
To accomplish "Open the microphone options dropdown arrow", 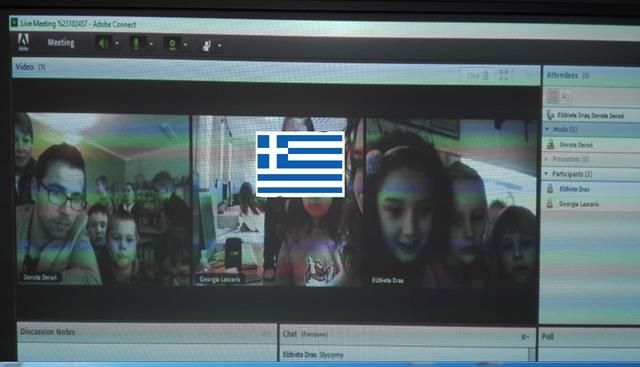I will click(151, 44).
